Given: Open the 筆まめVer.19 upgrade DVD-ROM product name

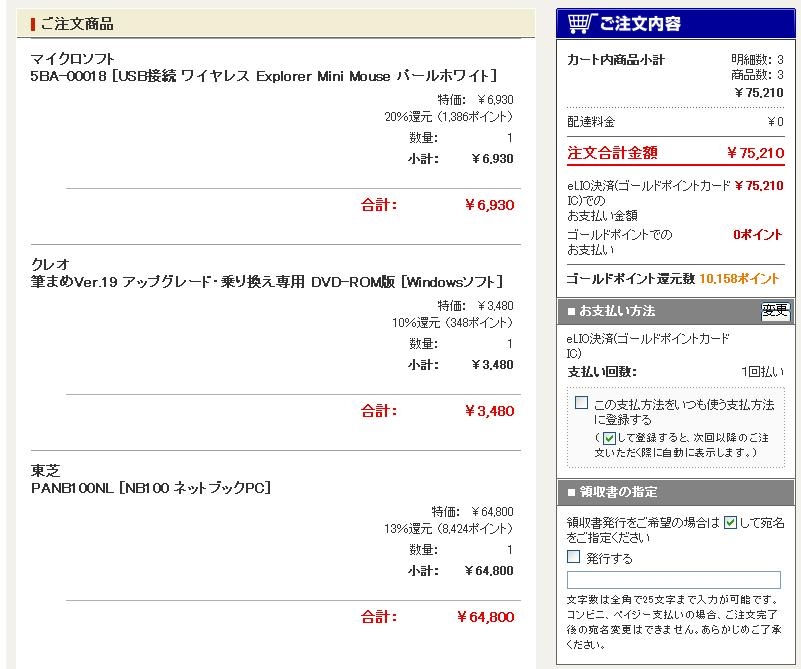Looking at the screenshot, I should click(266, 282).
